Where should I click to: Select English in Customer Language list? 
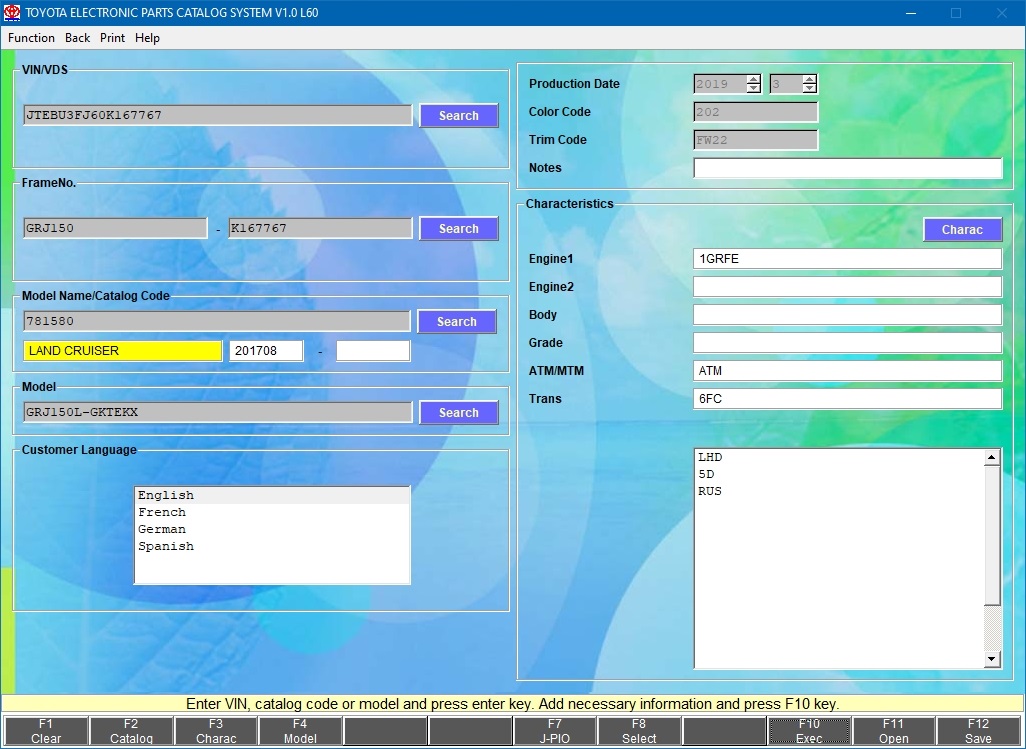tap(272, 495)
